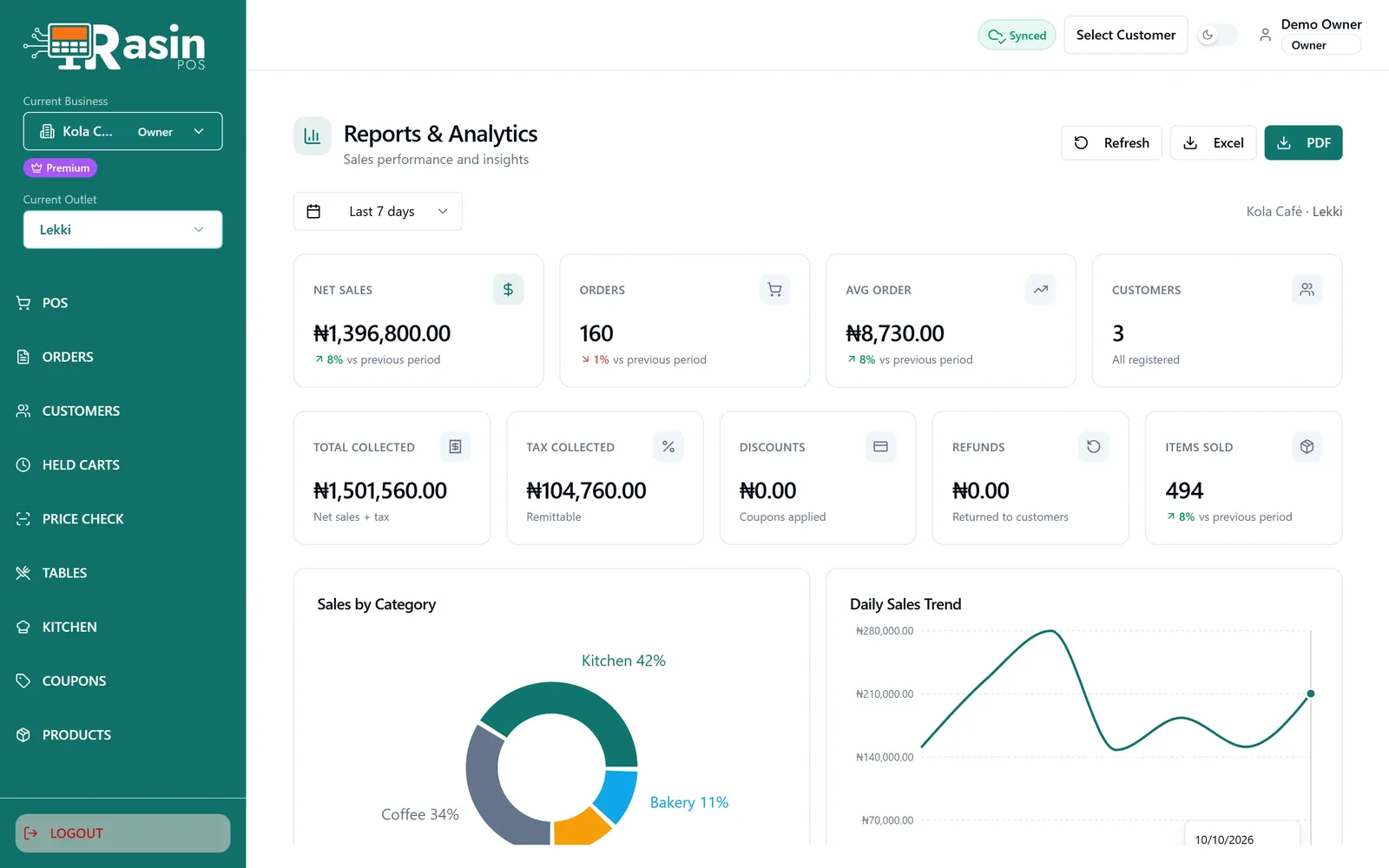Click the ₦1,396,800.00 net sales value
1389x868 pixels.
382,334
